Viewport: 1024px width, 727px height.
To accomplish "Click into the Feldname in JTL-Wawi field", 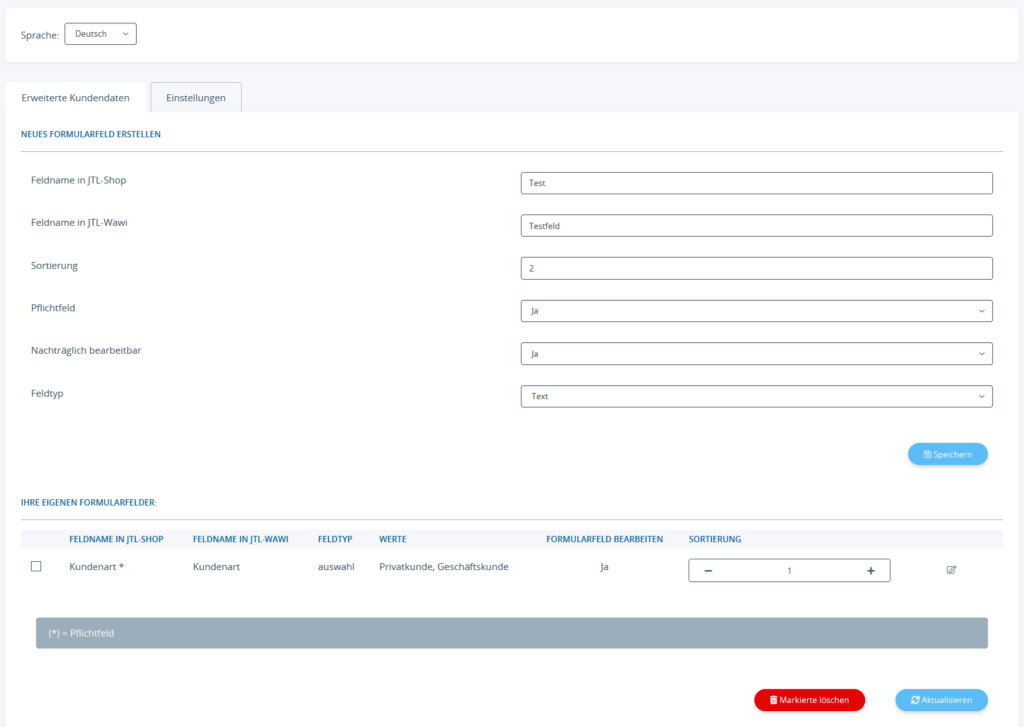I will [x=756, y=226].
